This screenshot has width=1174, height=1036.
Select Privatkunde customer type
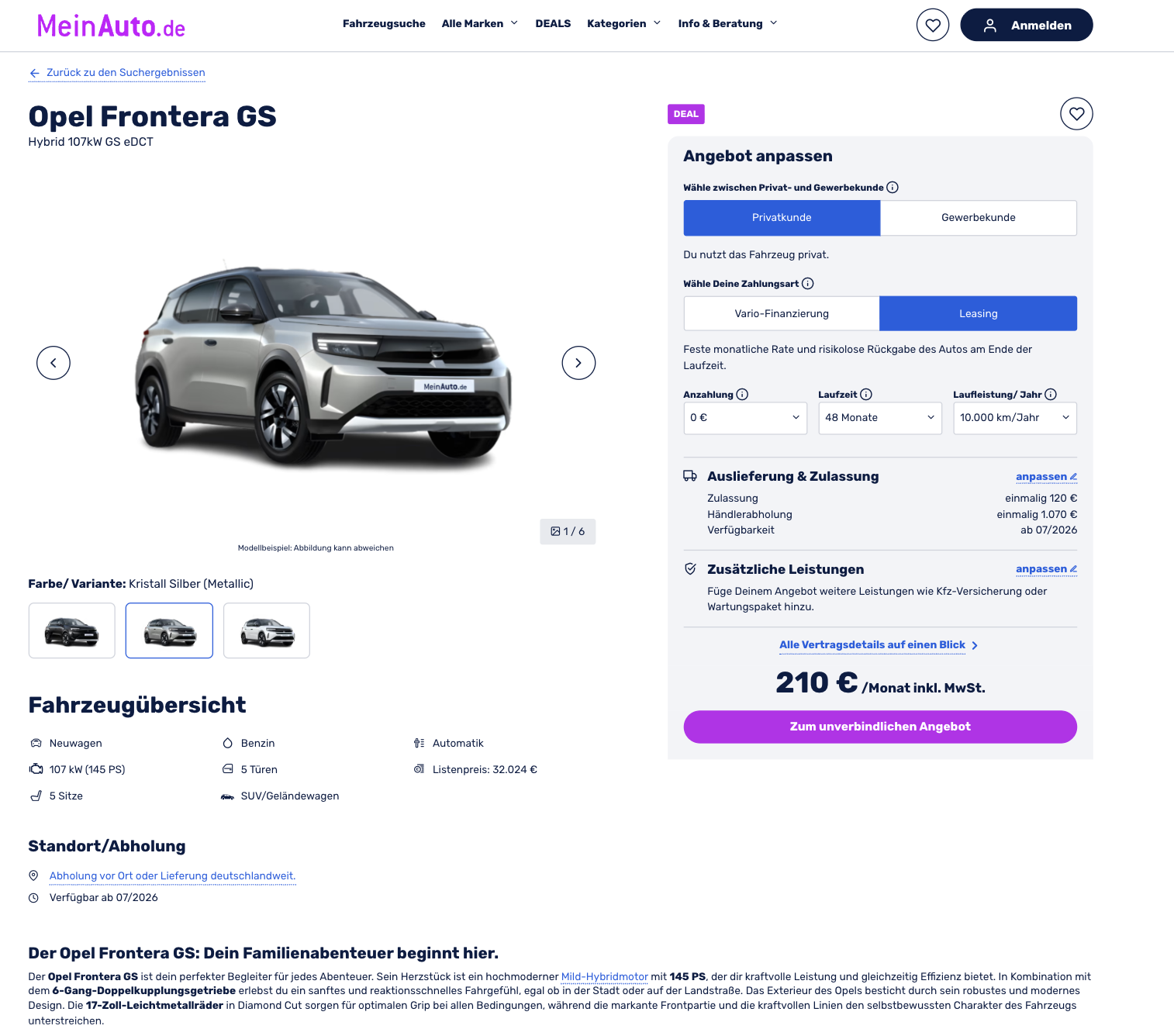(x=782, y=218)
